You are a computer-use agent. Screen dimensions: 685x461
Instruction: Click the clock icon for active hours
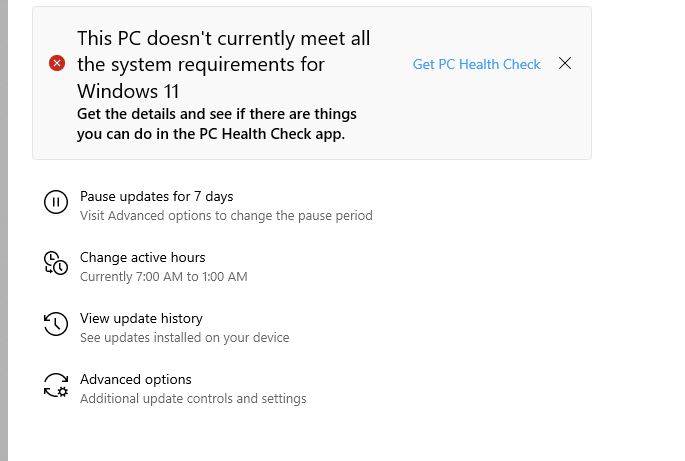tap(55, 264)
